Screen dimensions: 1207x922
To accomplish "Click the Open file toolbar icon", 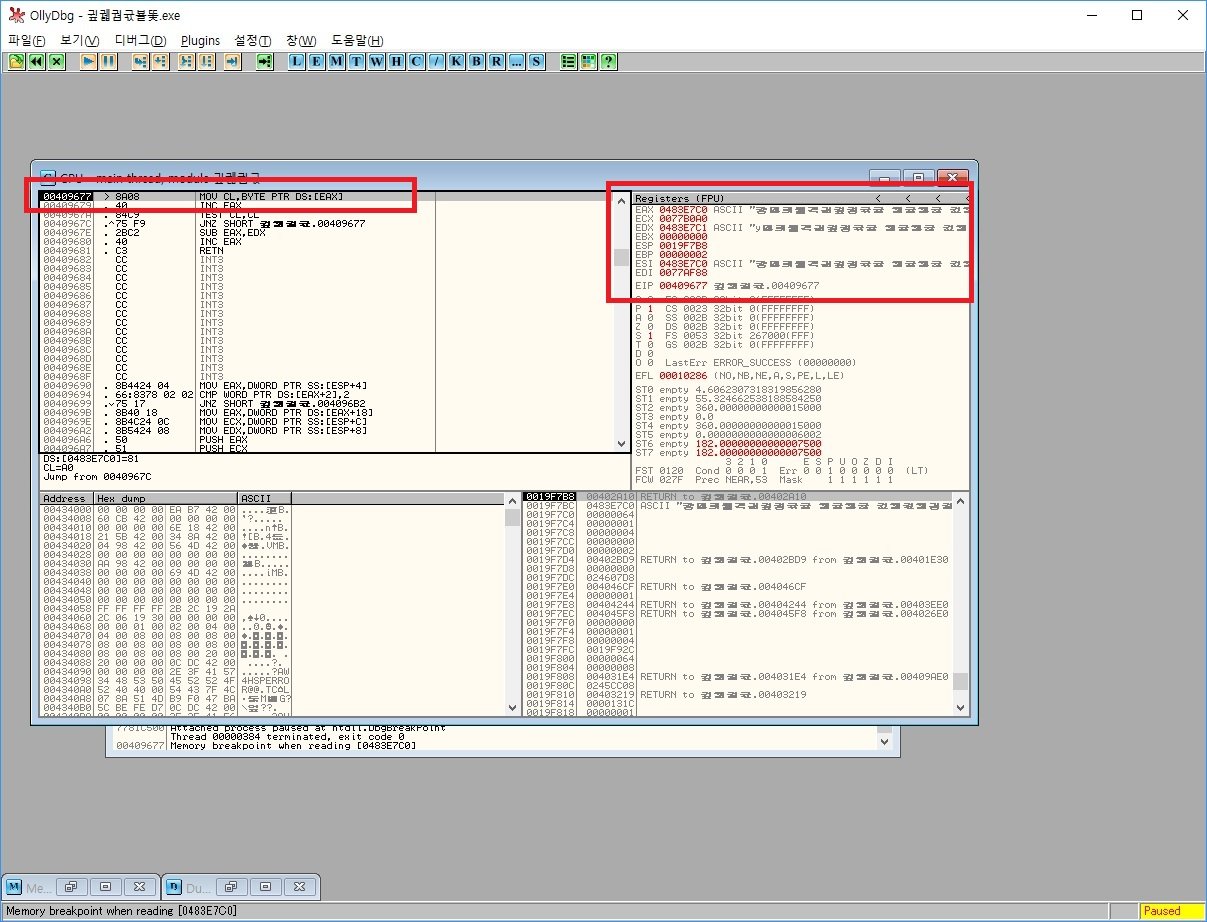I will [x=16, y=61].
